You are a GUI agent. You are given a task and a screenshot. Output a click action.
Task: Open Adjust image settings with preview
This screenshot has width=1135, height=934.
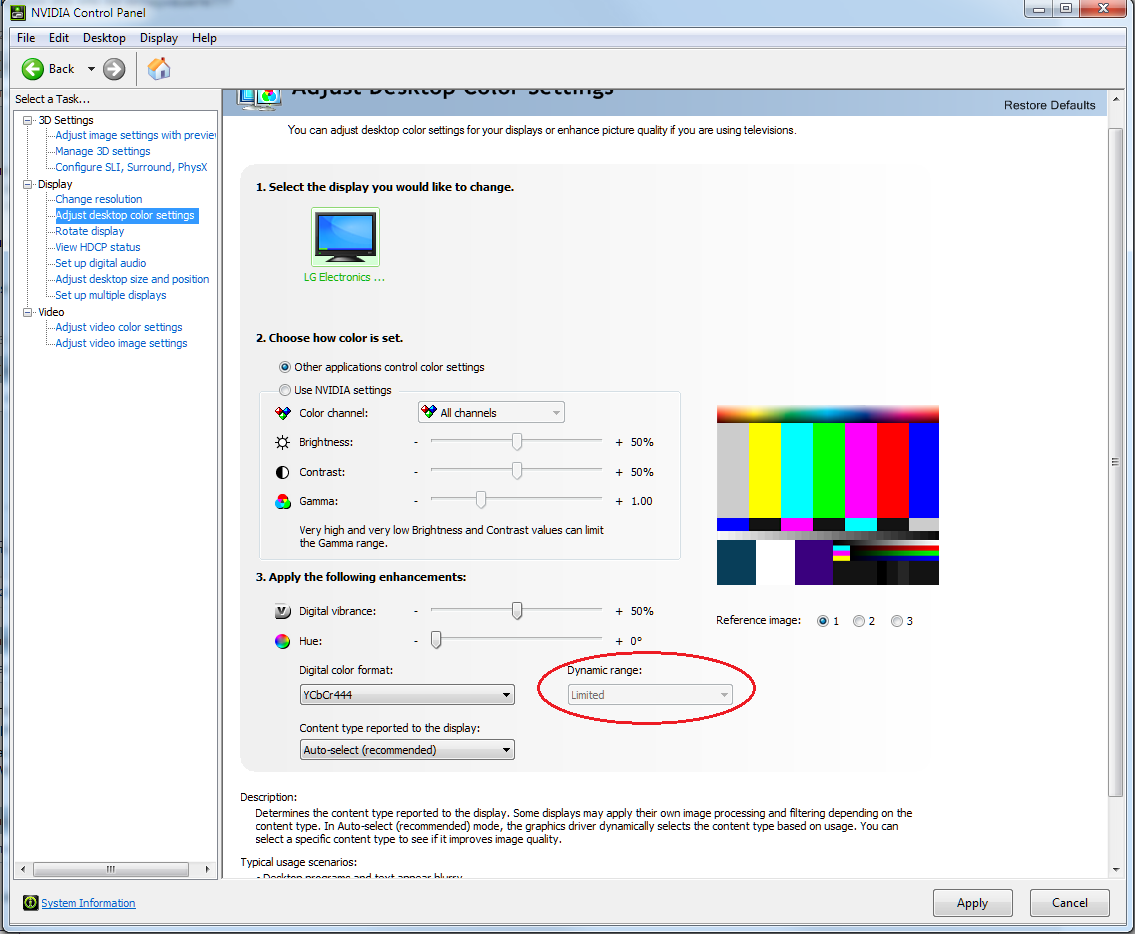click(x=135, y=135)
